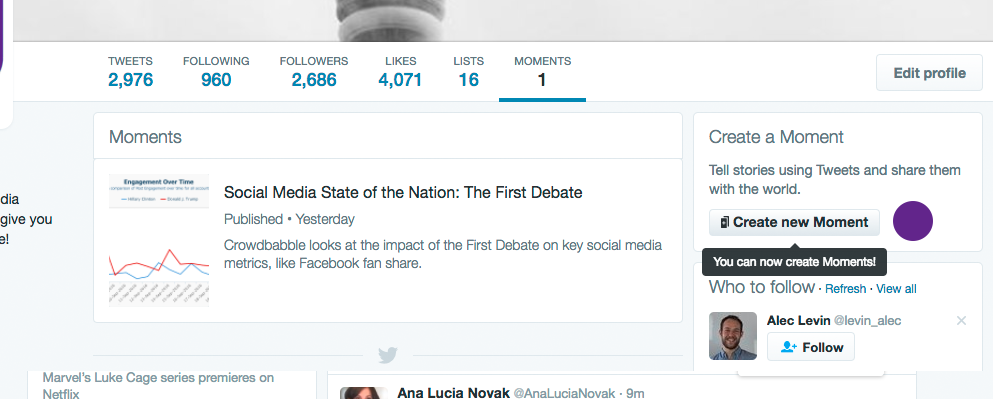Image resolution: width=993 pixels, height=399 pixels.
Task: Open the Likes tab showing 4,071
Action: coord(400,72)
